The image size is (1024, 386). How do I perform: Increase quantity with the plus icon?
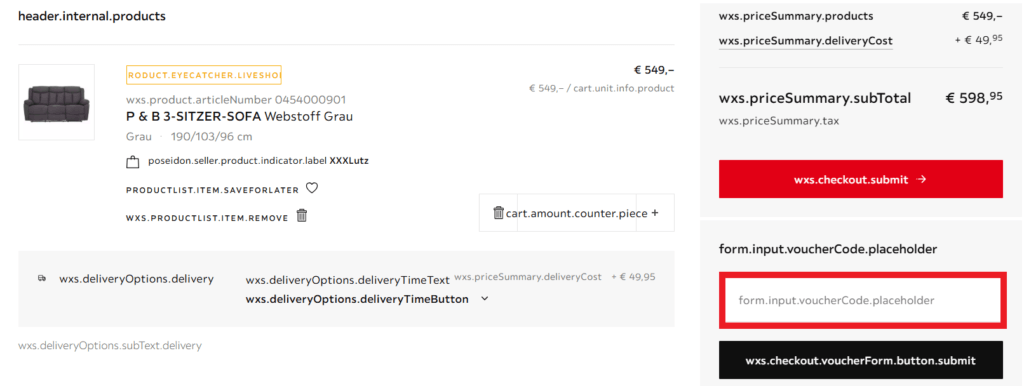tap(655, 213)
